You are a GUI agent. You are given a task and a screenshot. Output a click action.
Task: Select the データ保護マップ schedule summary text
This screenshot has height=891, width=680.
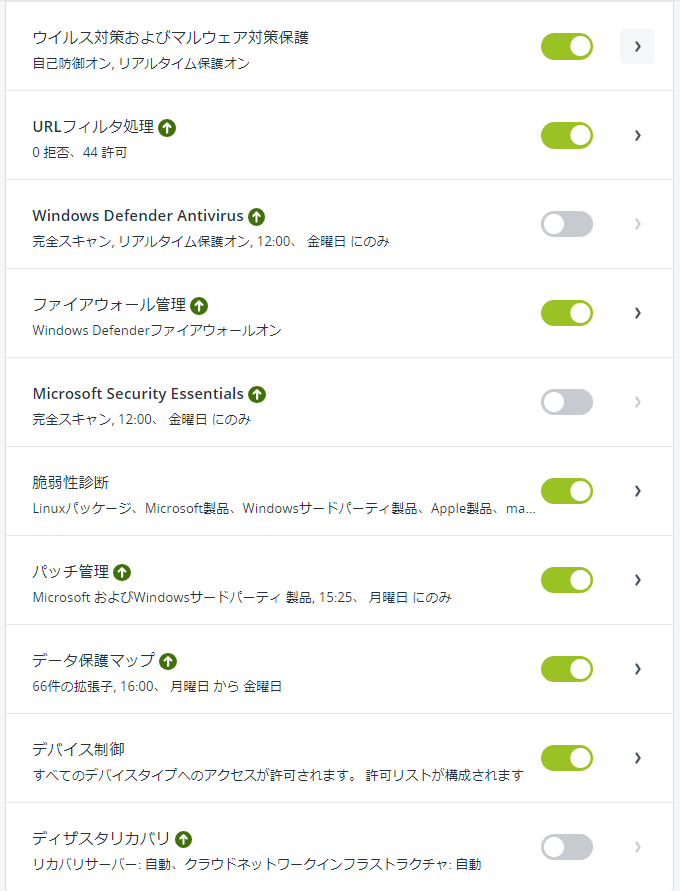click(x=157, y=686)
